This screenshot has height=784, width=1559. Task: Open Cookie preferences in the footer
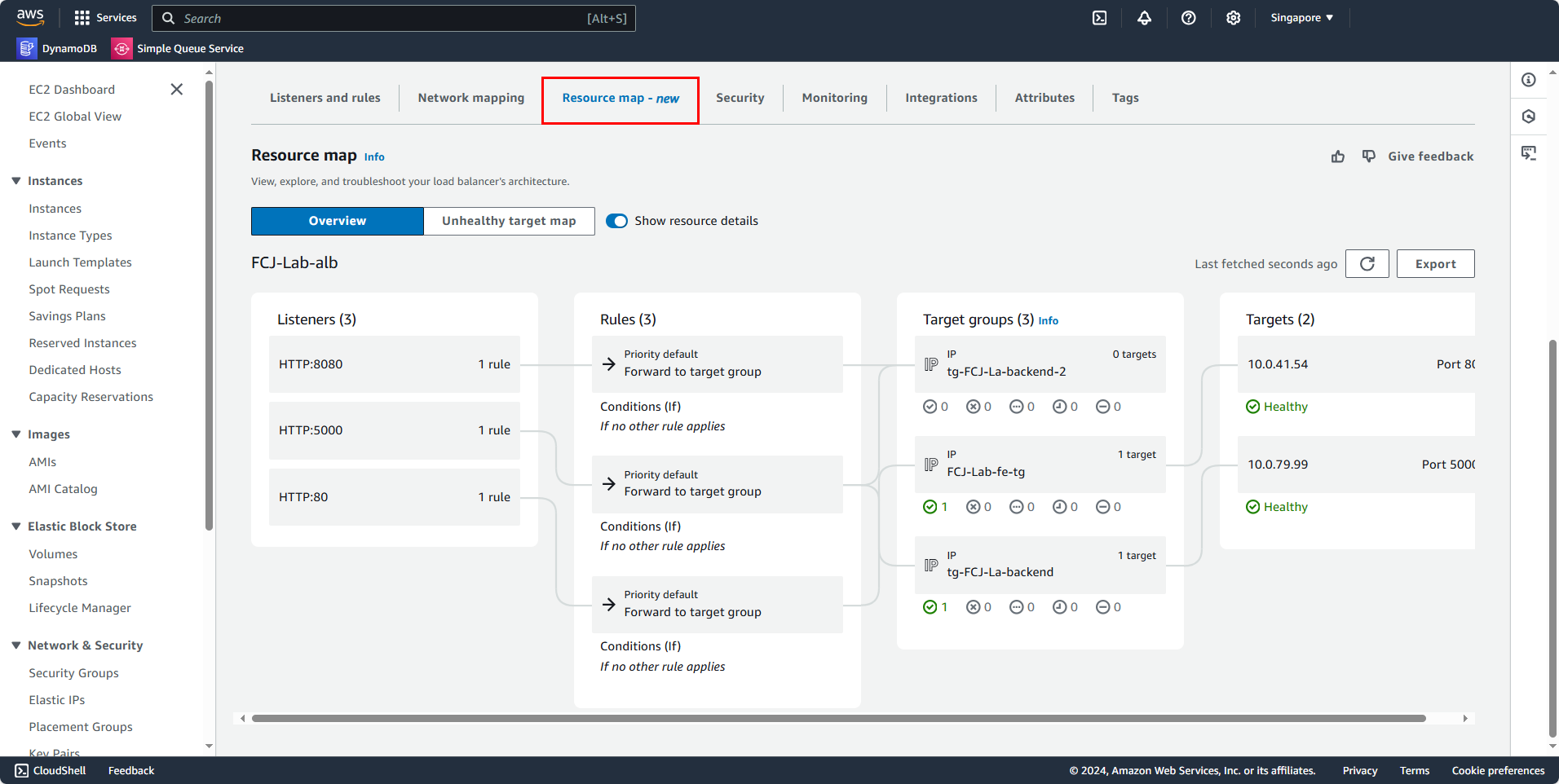click(x=1498, y=770)
